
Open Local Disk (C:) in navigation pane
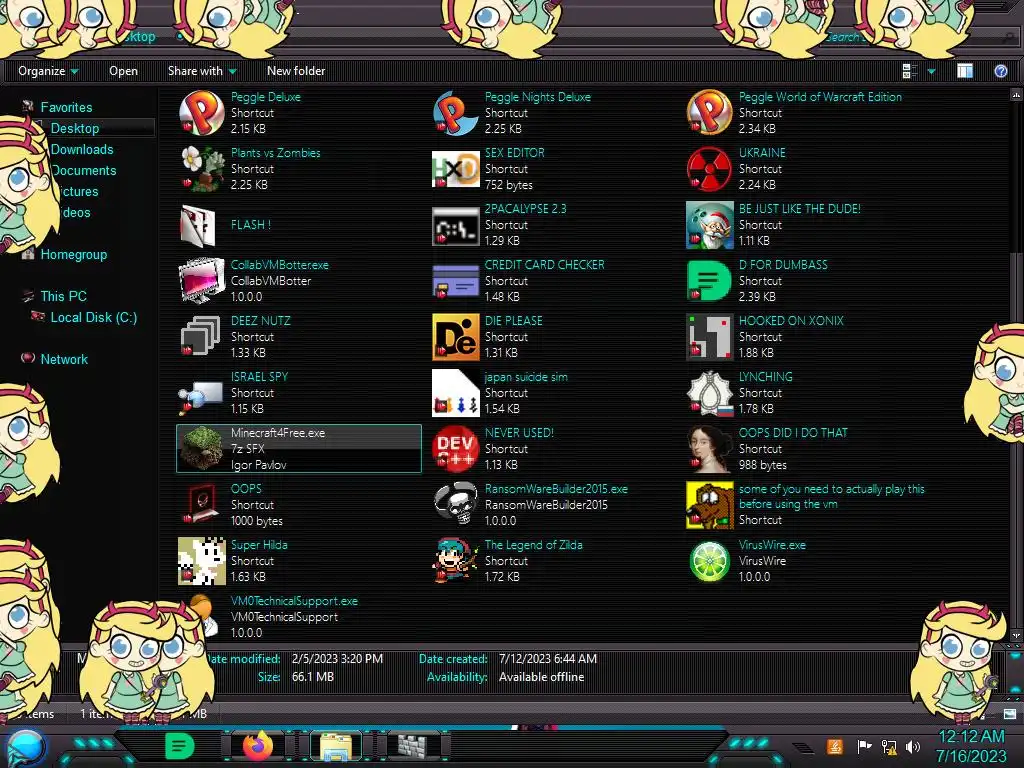93,317
